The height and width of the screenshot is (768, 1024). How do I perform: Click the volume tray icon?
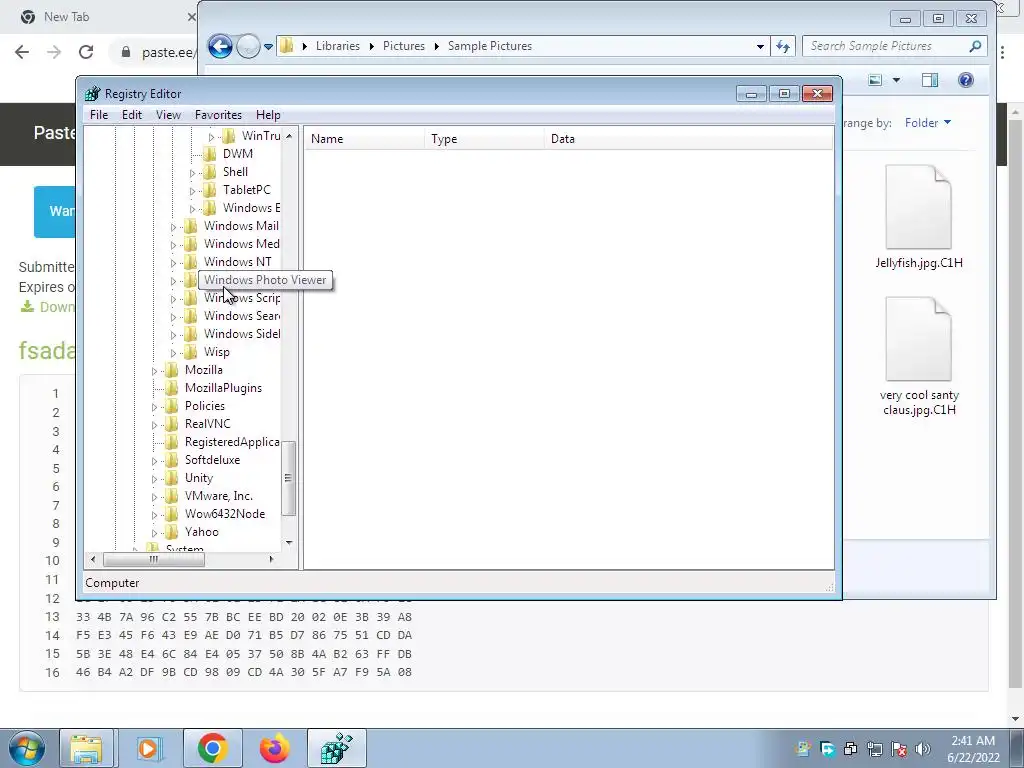click(x=923, y=749)
